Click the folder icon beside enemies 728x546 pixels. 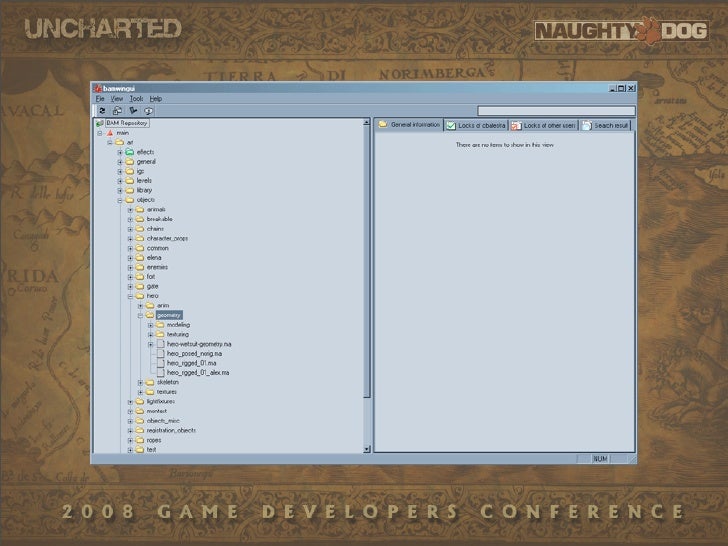140,267
